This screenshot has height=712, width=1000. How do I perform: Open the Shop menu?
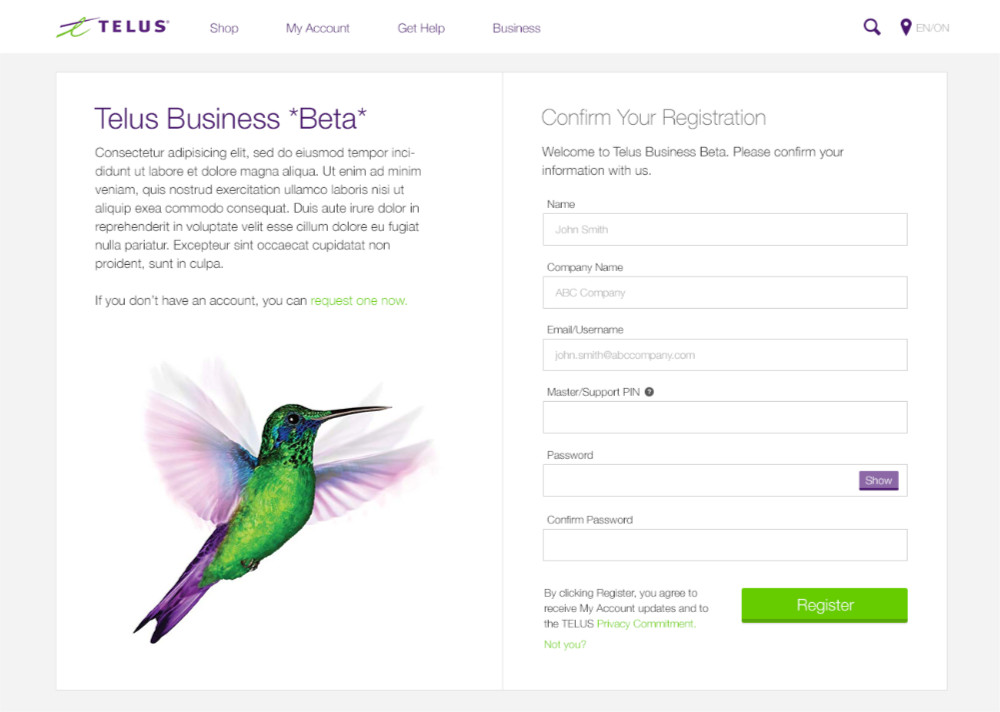click(224, 28)
